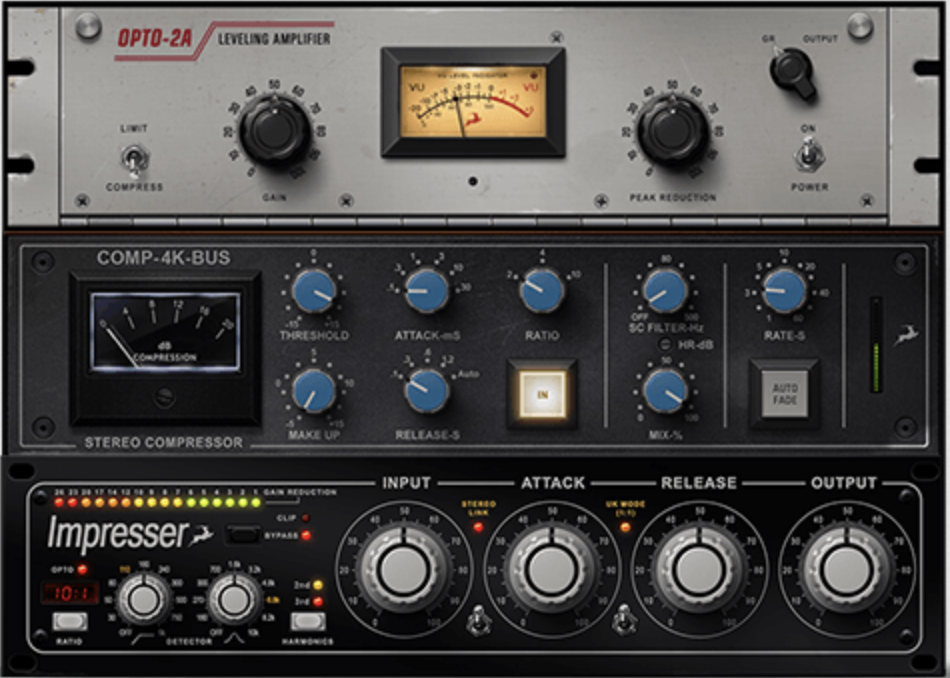Viewport: 950px width, 678px height.
Task: Click the Stereo Link LED
Action: click(478, 528)
